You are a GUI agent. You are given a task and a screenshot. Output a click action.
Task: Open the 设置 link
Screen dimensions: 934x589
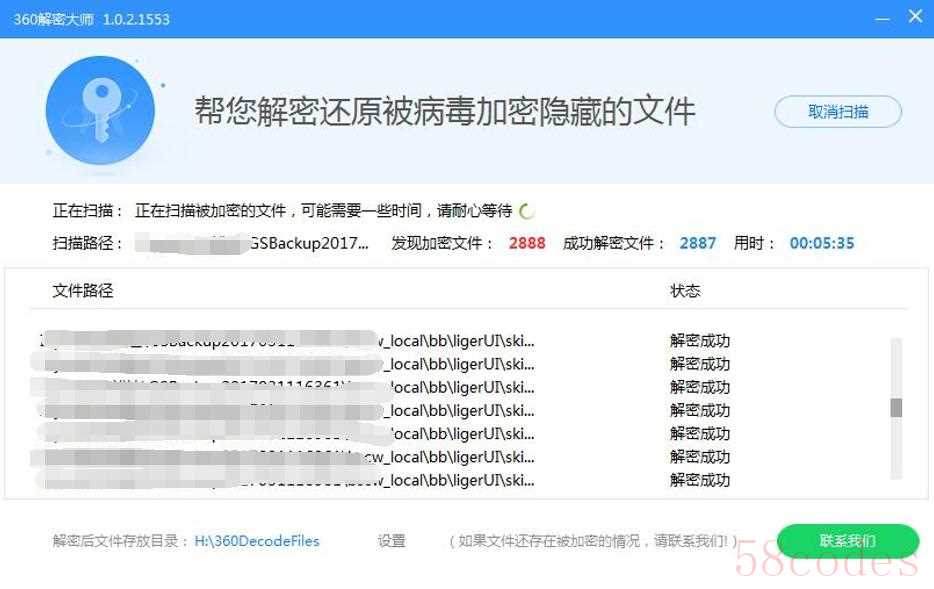391,541
